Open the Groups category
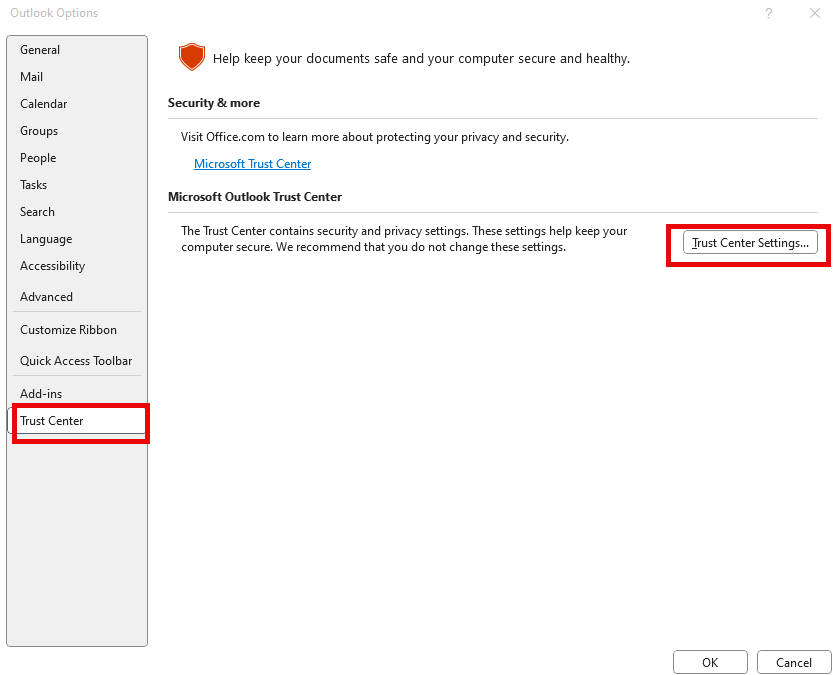 point(77,131)
